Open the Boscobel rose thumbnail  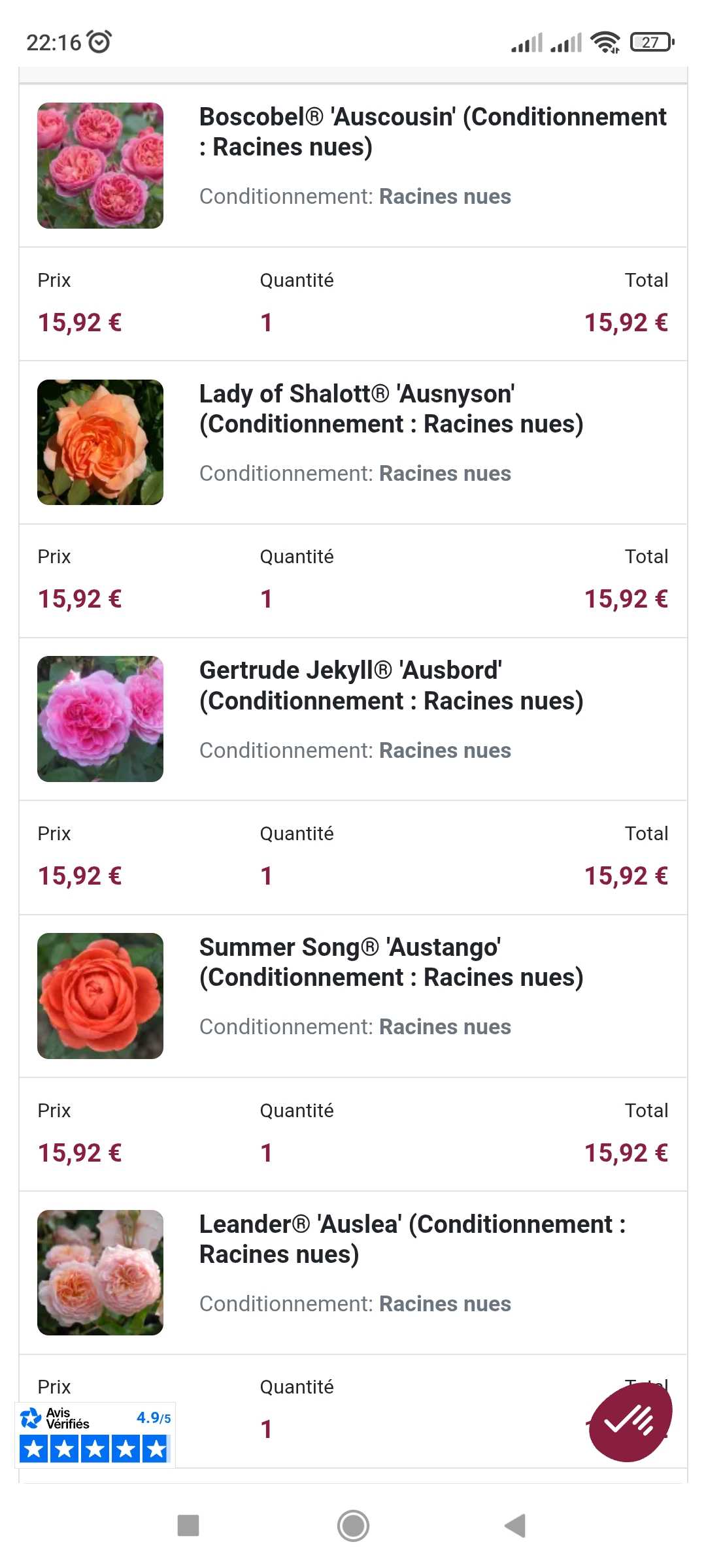point(100,165)
